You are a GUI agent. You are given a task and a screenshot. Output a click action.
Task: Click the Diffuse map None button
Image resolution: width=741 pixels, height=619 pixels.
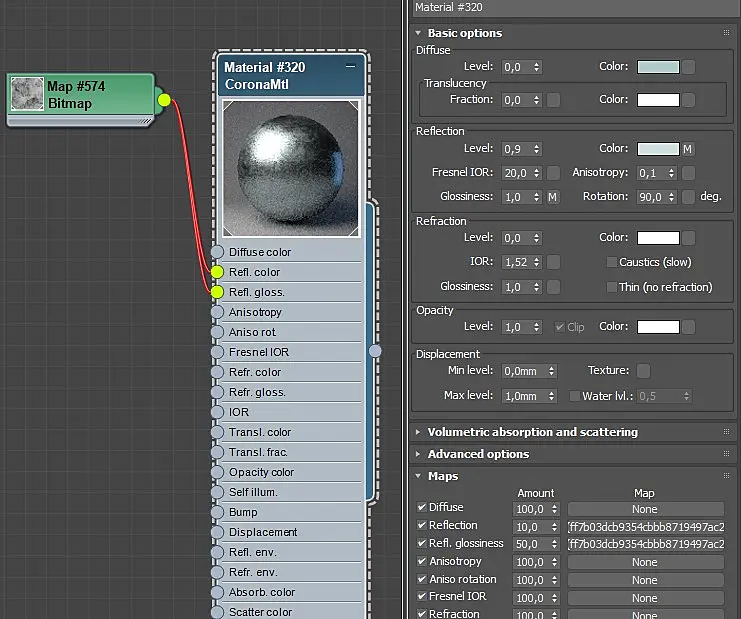[646, 509]
